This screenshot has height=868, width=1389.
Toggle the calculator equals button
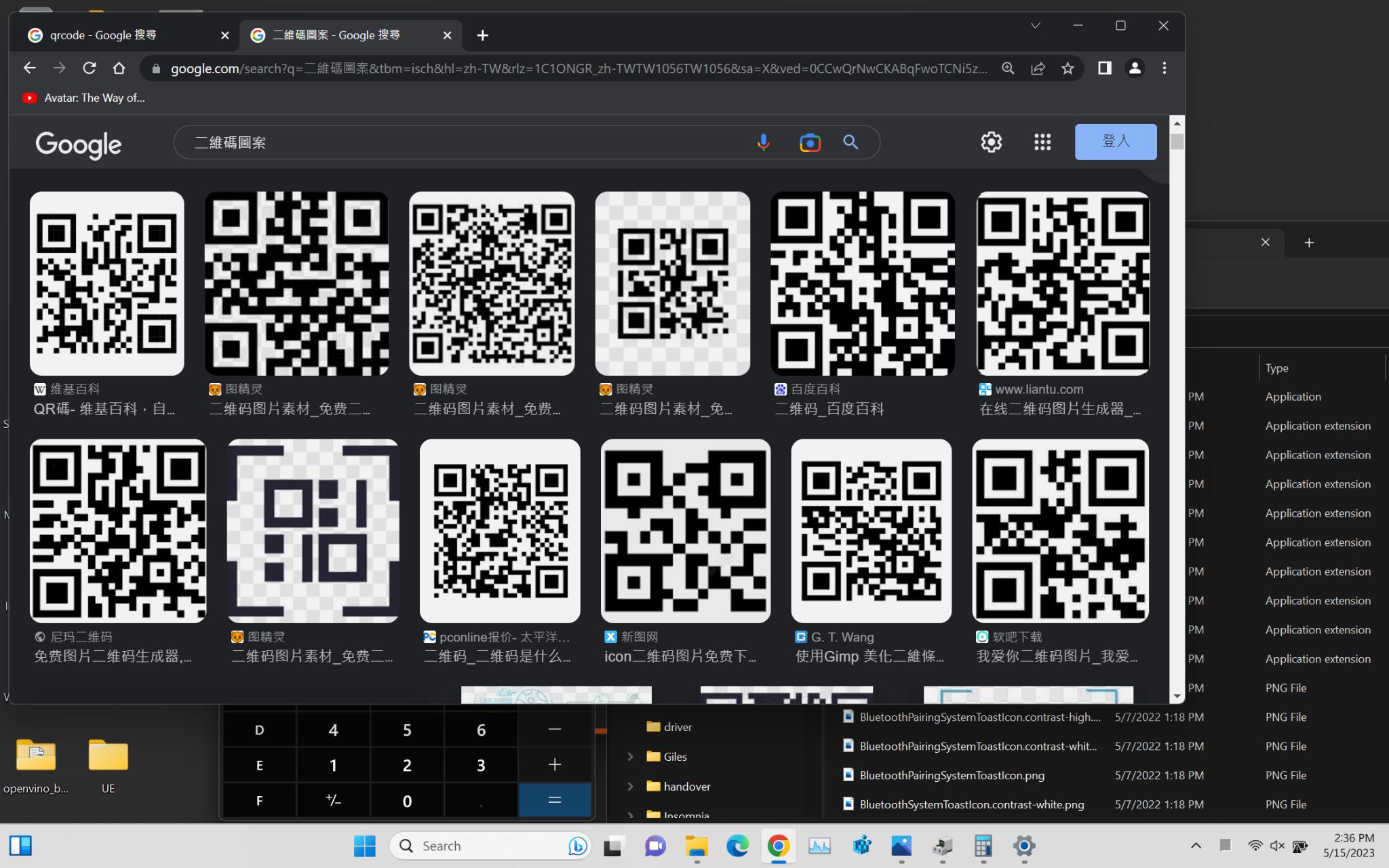pyautogui.click(x=555, y=800)
